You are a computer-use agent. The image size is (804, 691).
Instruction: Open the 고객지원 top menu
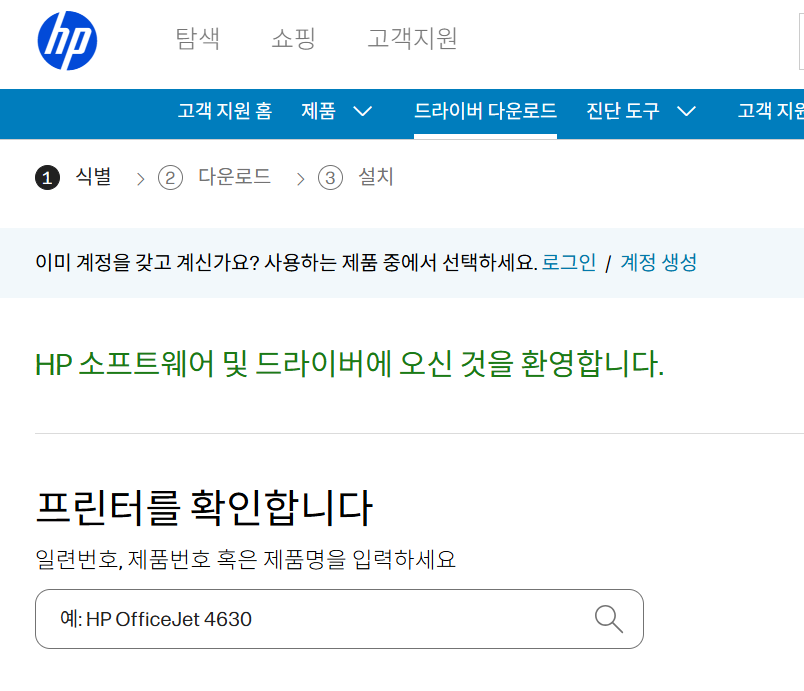point(412,38)
